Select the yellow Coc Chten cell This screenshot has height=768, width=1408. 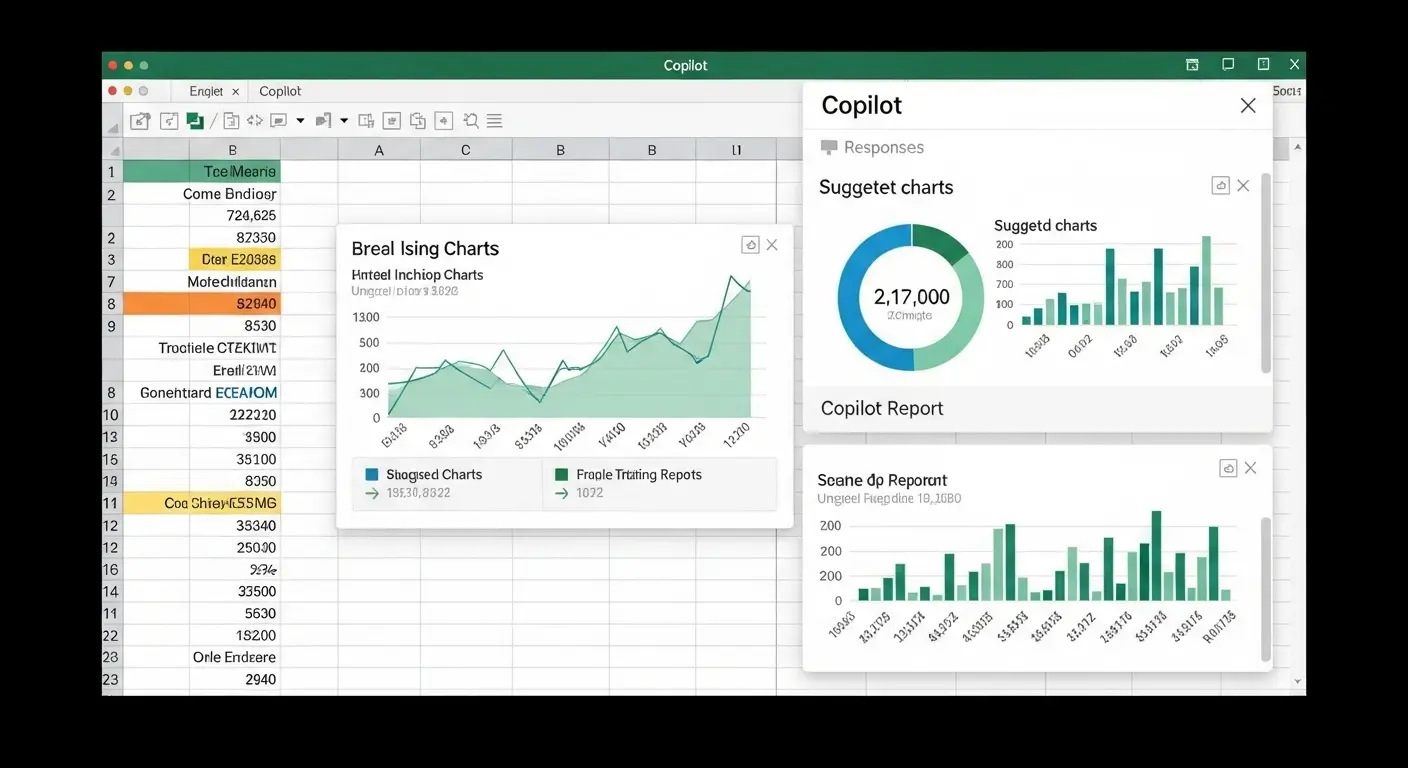201,503
